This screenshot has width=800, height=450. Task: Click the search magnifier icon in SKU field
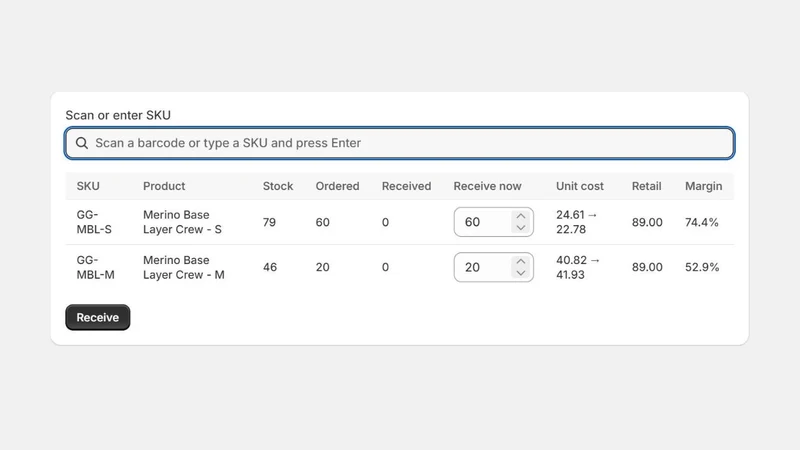[x=82, y=143]
